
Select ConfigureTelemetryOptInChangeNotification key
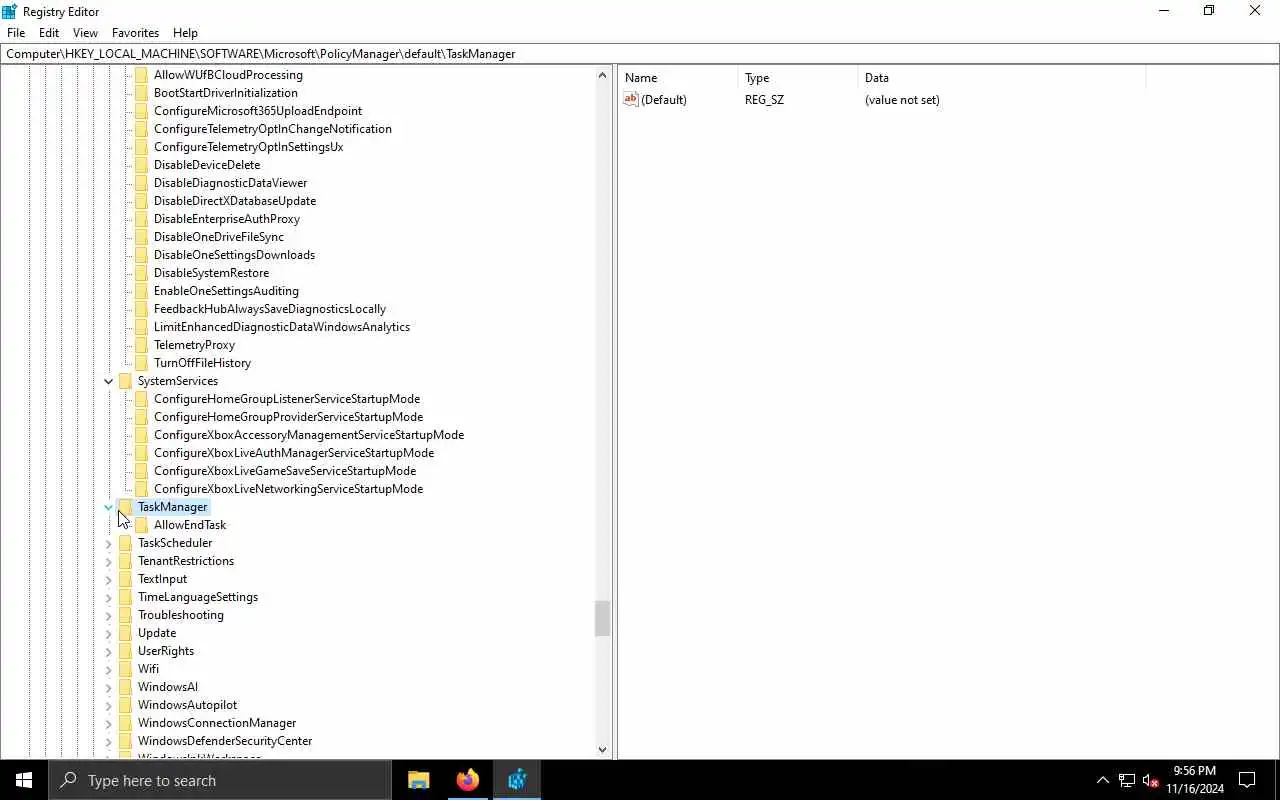click(x=273, y=129)
